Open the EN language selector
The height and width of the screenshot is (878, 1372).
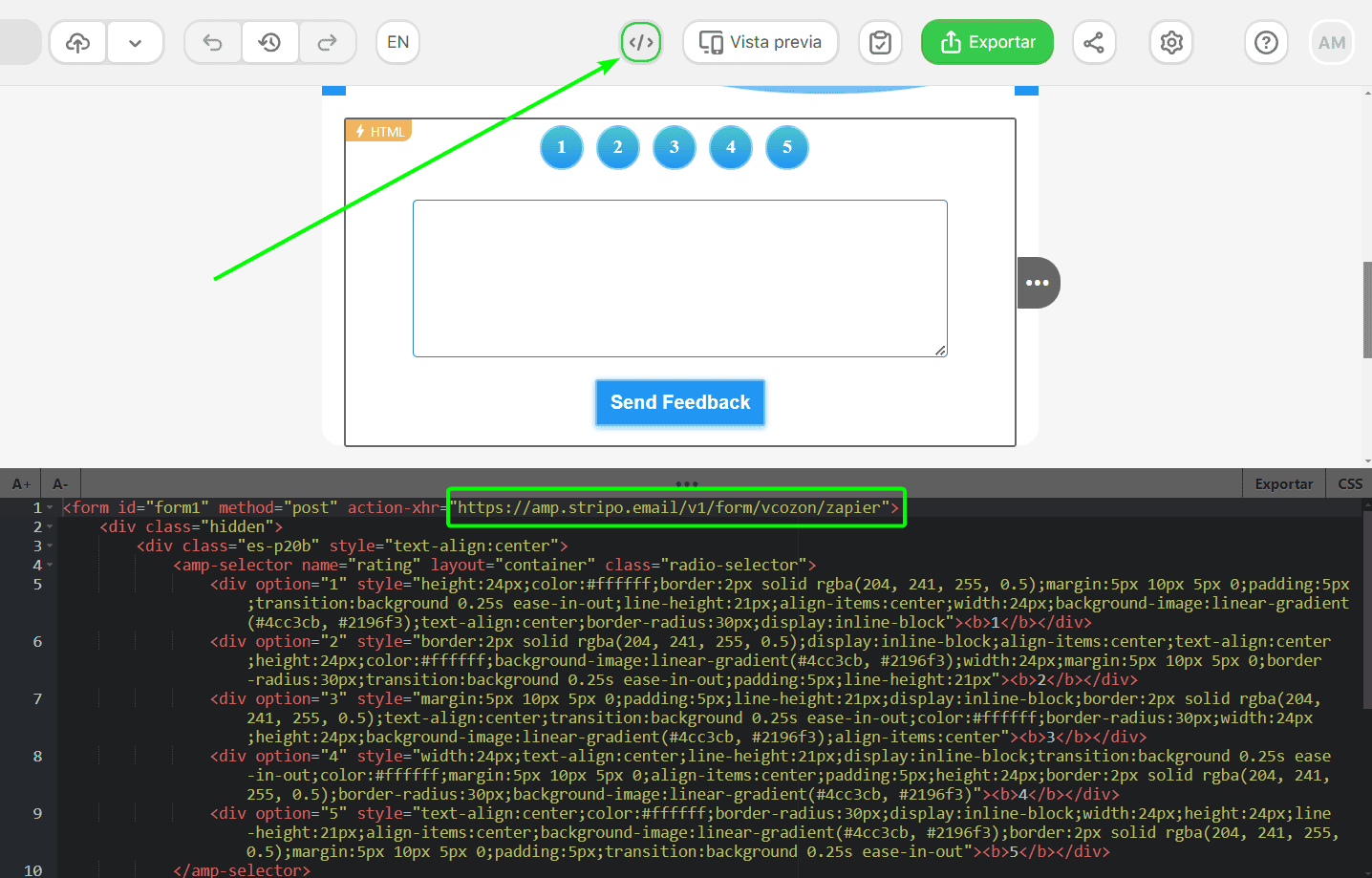(x=398, y=42)
